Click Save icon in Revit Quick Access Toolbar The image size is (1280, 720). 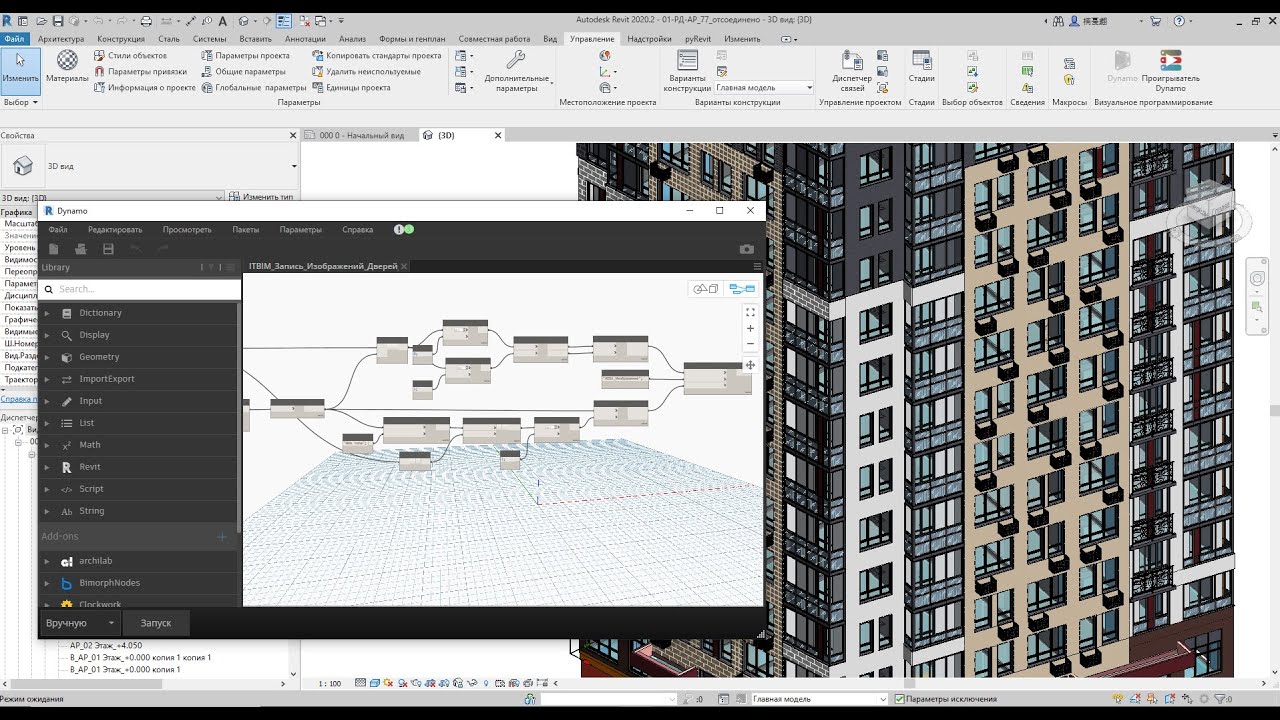click(58, 21)
